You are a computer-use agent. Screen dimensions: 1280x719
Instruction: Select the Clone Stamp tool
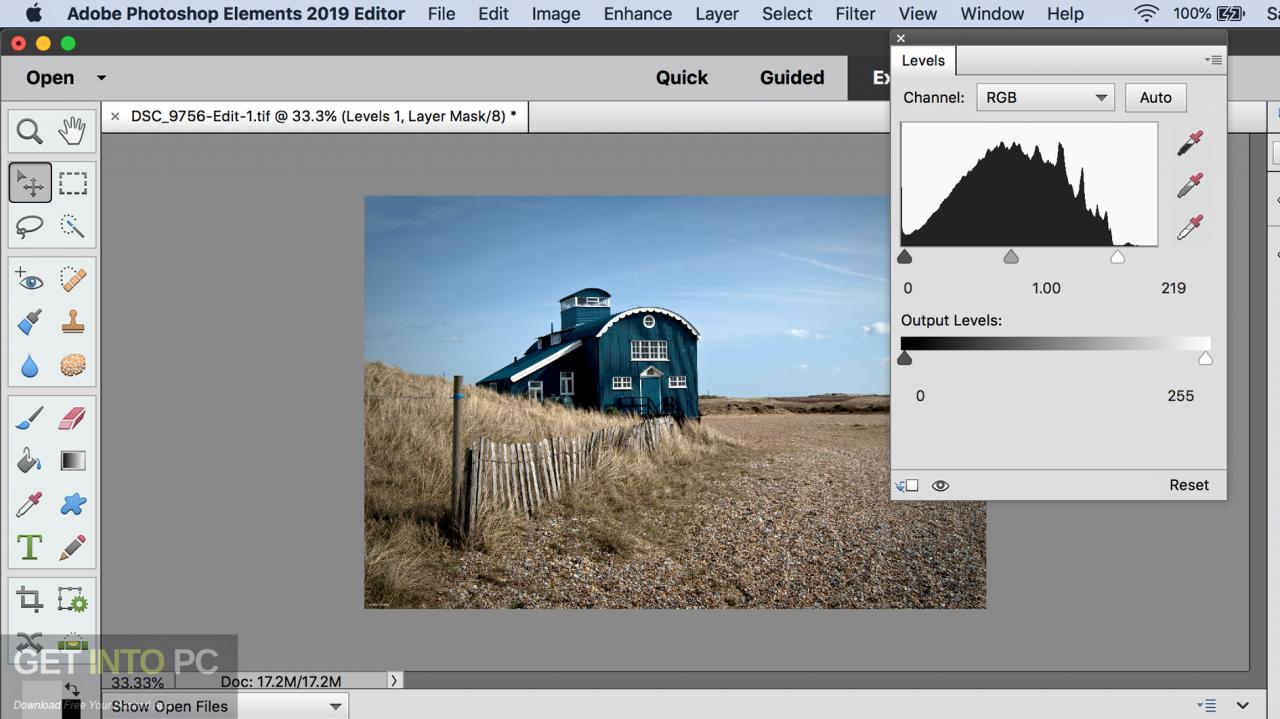coord(72,322)
